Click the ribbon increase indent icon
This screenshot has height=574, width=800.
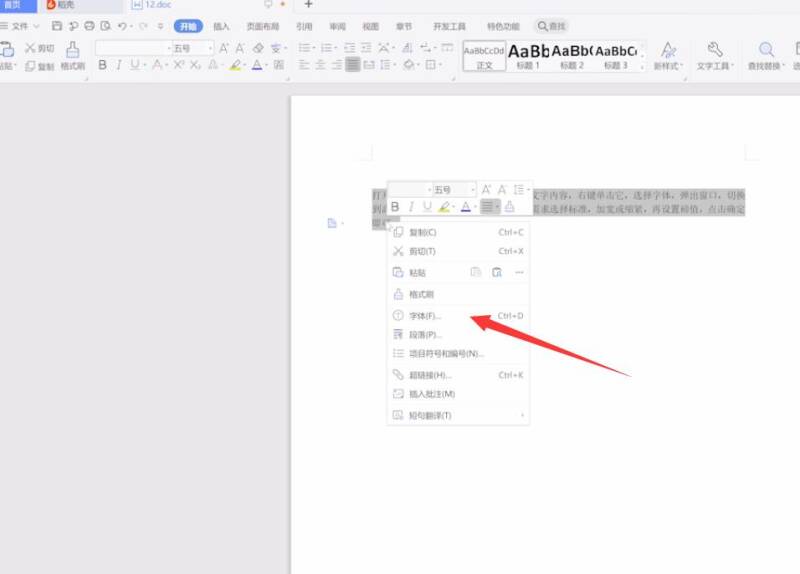(366, 48)
